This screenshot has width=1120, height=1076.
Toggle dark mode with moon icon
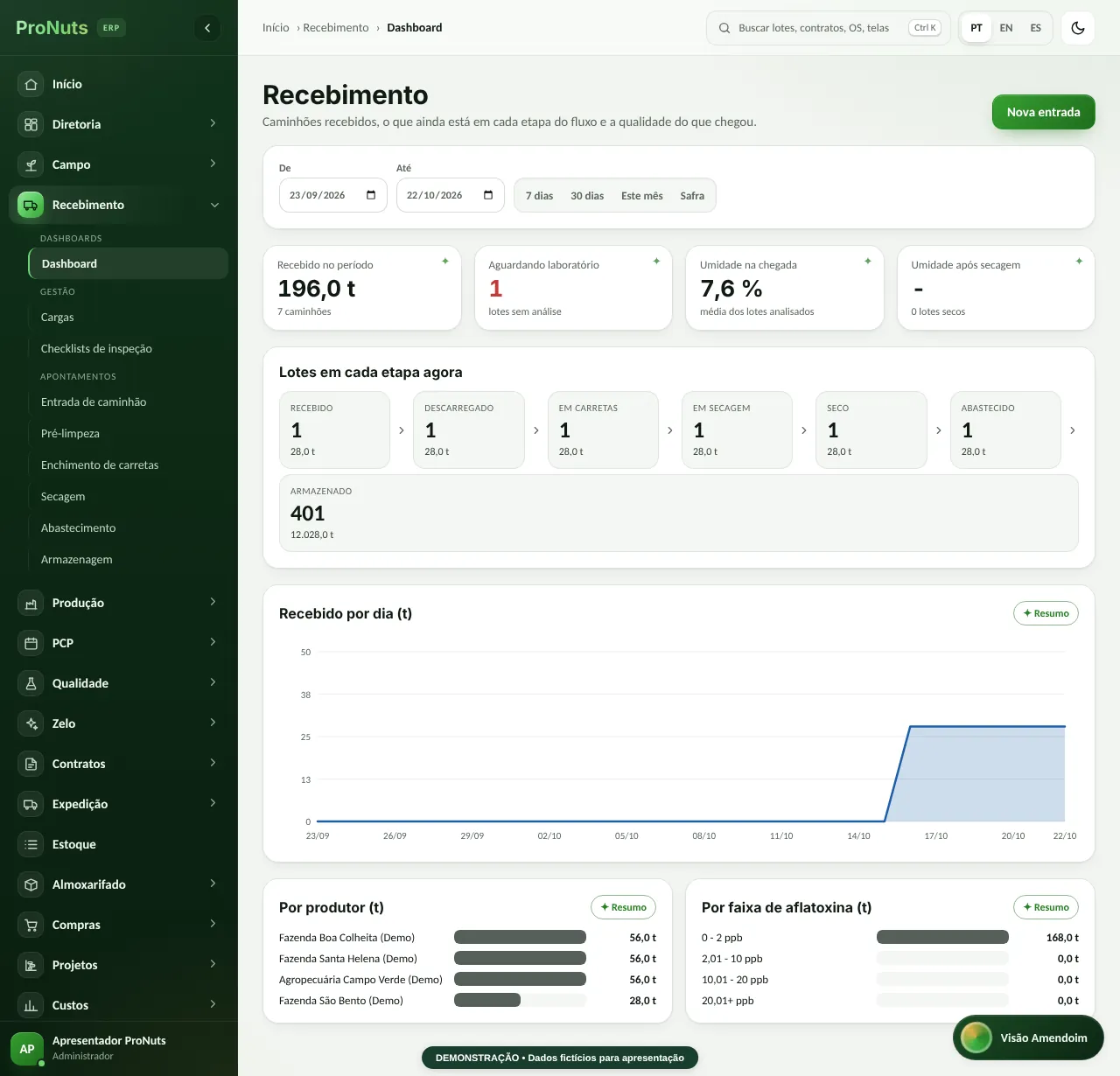(1078, 28)
